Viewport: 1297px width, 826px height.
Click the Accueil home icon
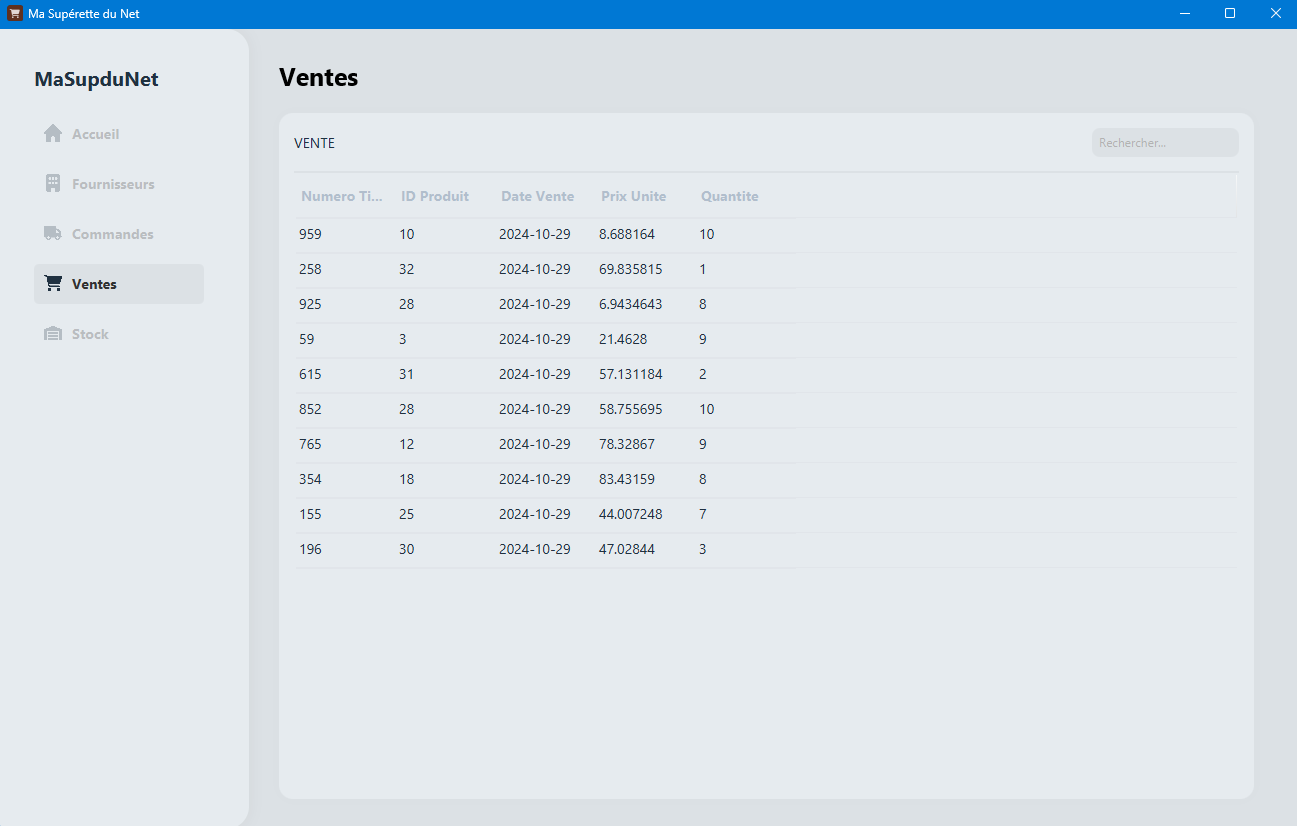pyautogui.click(x=53, y=134)
